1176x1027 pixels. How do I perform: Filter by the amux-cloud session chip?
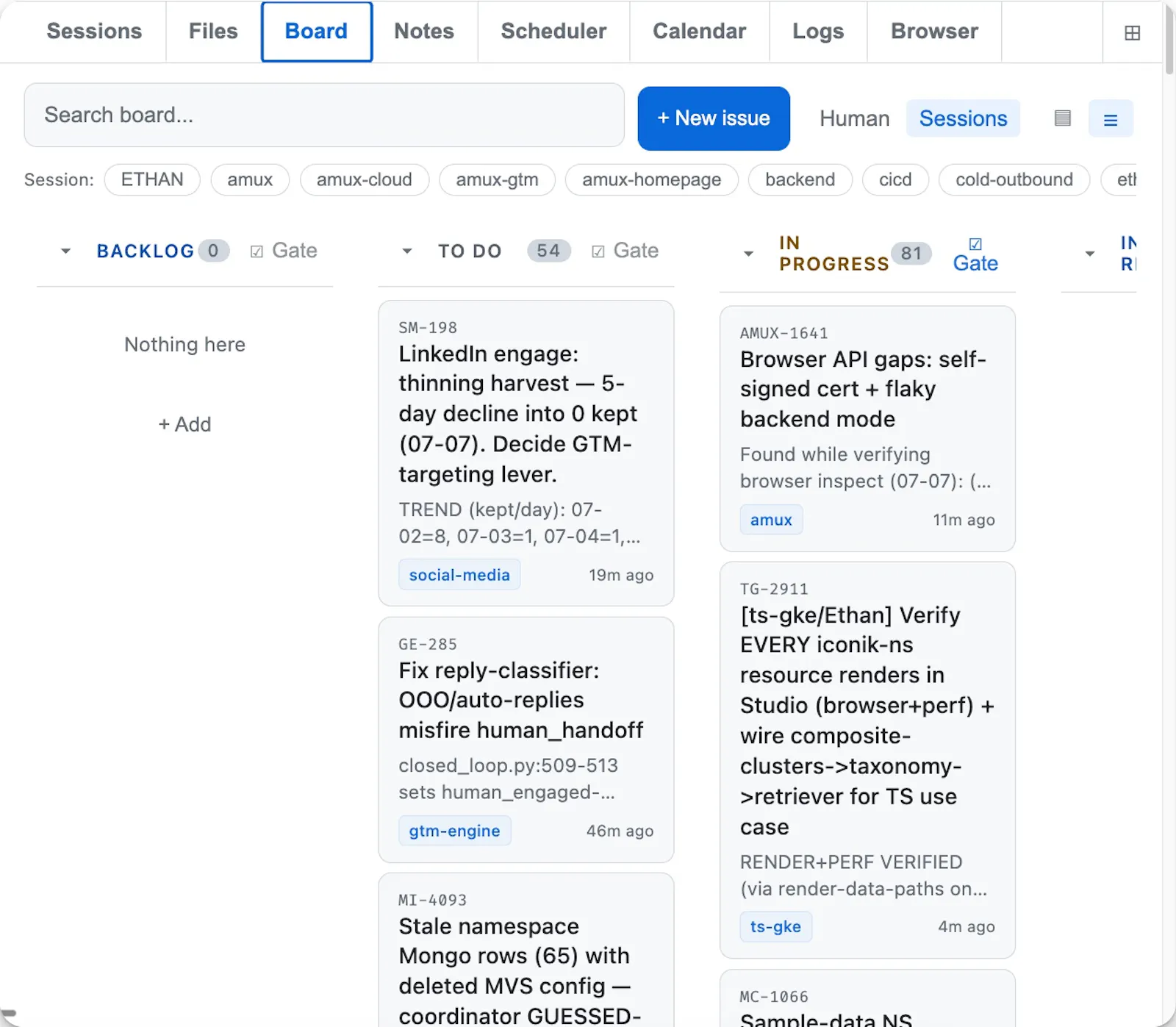(365, 179)
